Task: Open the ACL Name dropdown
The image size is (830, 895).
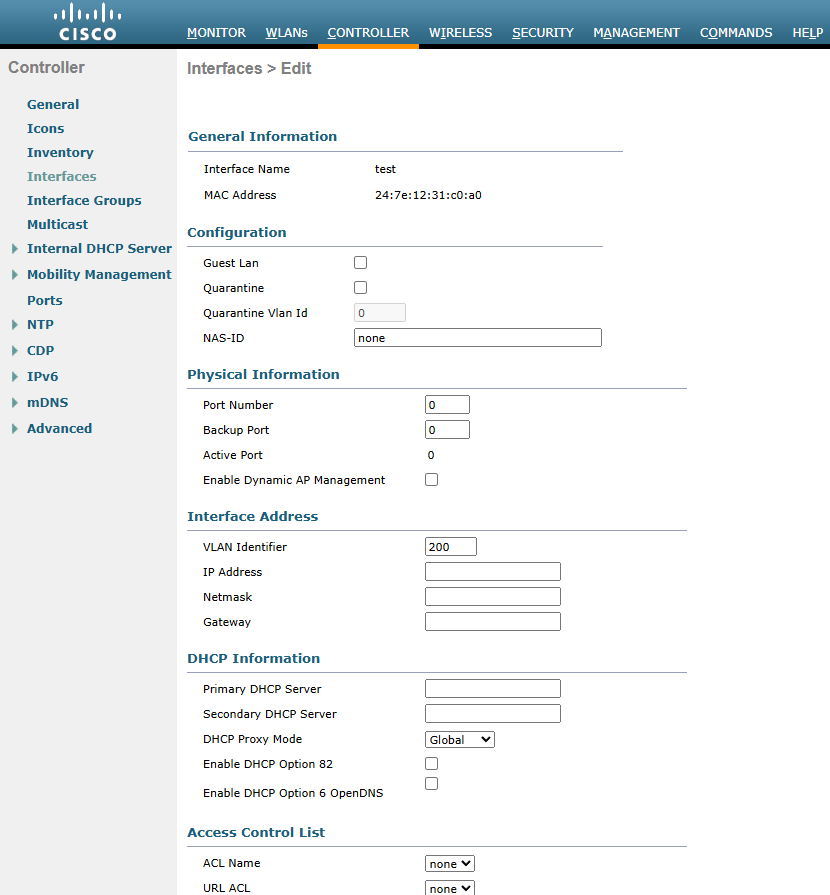Action: 449,862
